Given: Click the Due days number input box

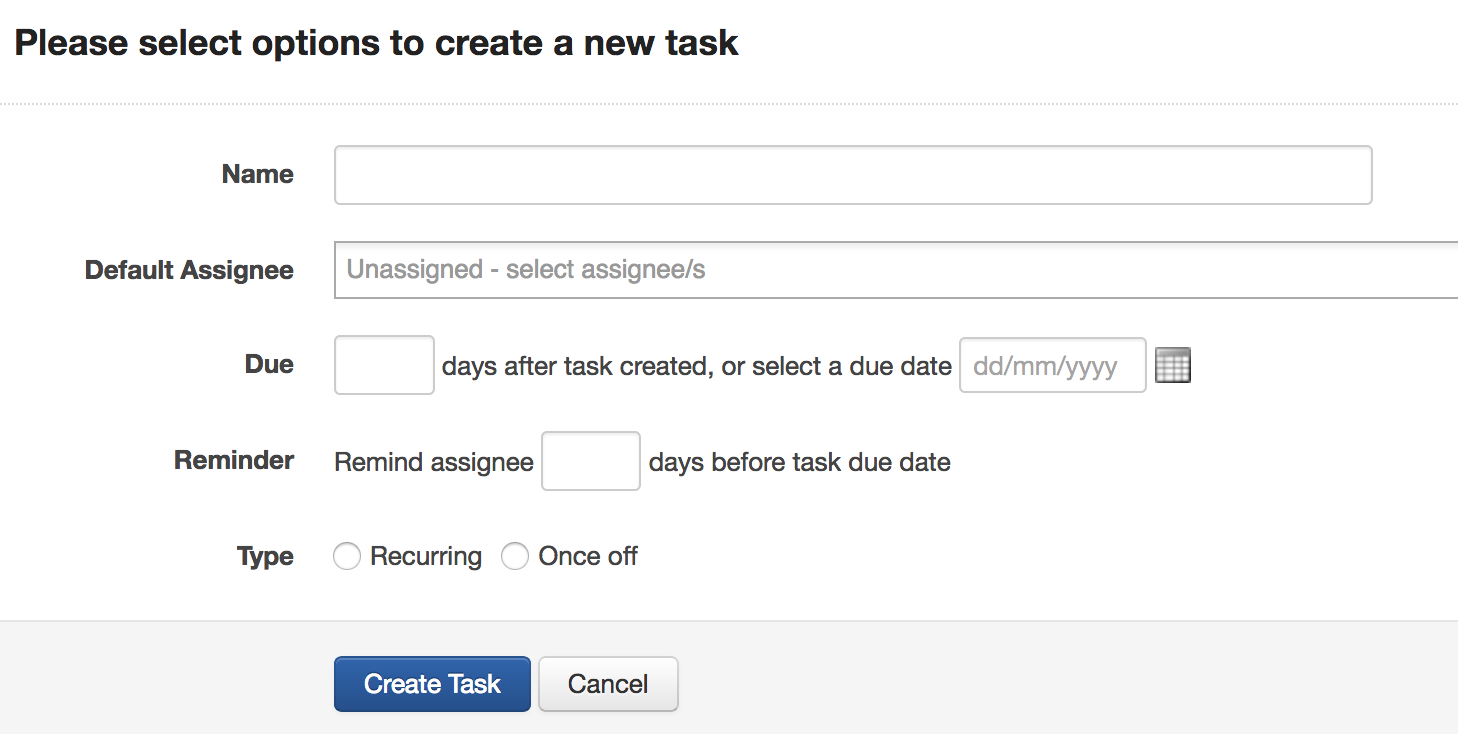Looking at the screenshot, I should point(384,365).
